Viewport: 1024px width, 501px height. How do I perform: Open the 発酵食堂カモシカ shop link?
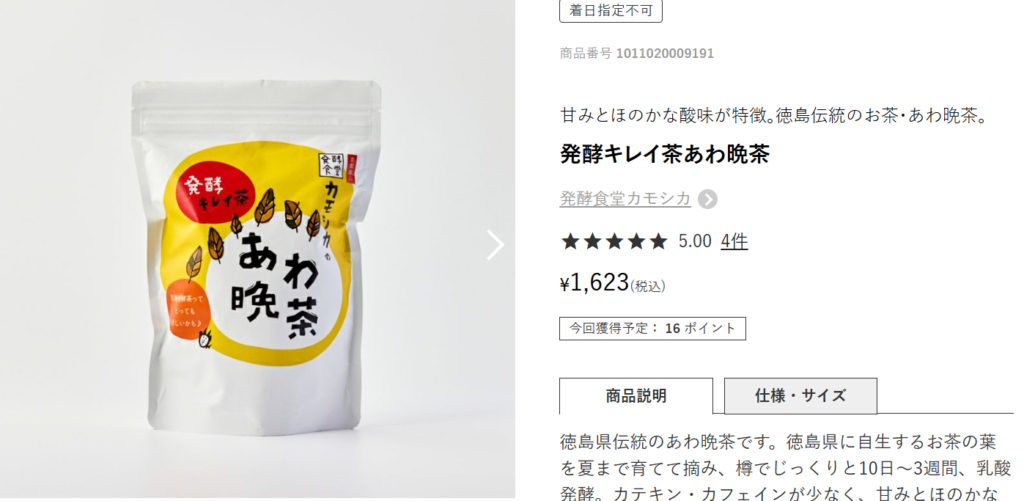[x=625, y=199]
